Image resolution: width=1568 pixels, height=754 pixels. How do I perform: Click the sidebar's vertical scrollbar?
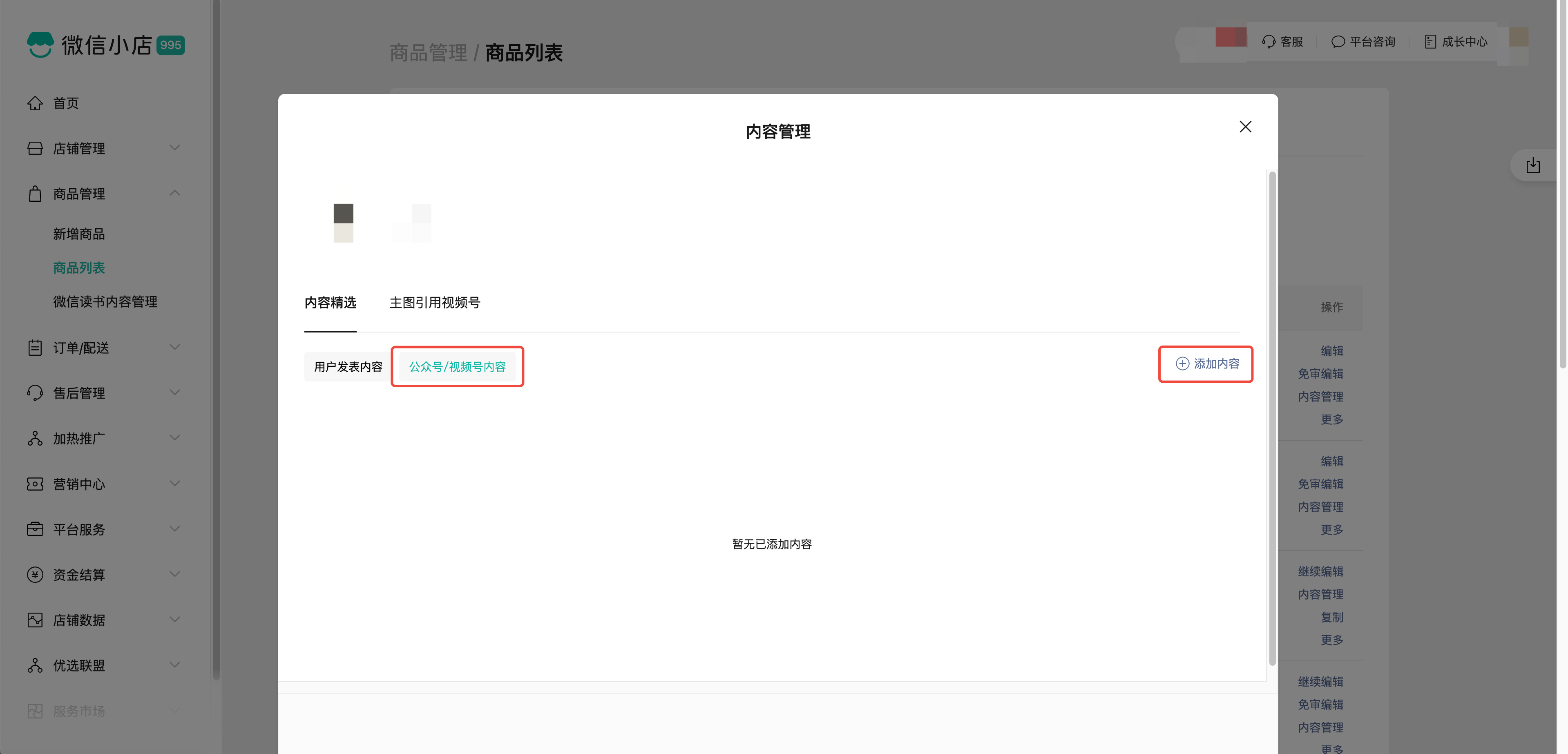[x=216, y=341]
